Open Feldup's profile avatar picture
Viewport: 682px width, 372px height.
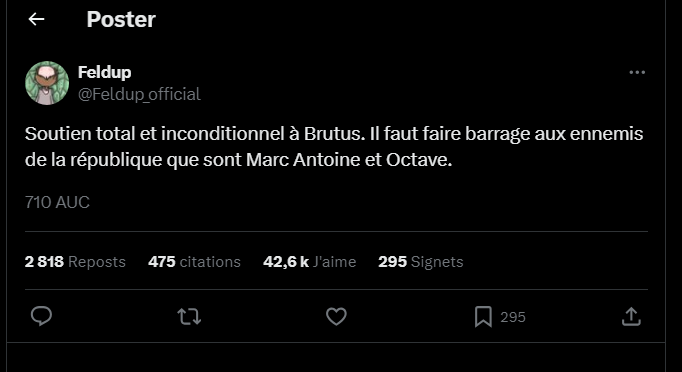click(x=47, y=83)
